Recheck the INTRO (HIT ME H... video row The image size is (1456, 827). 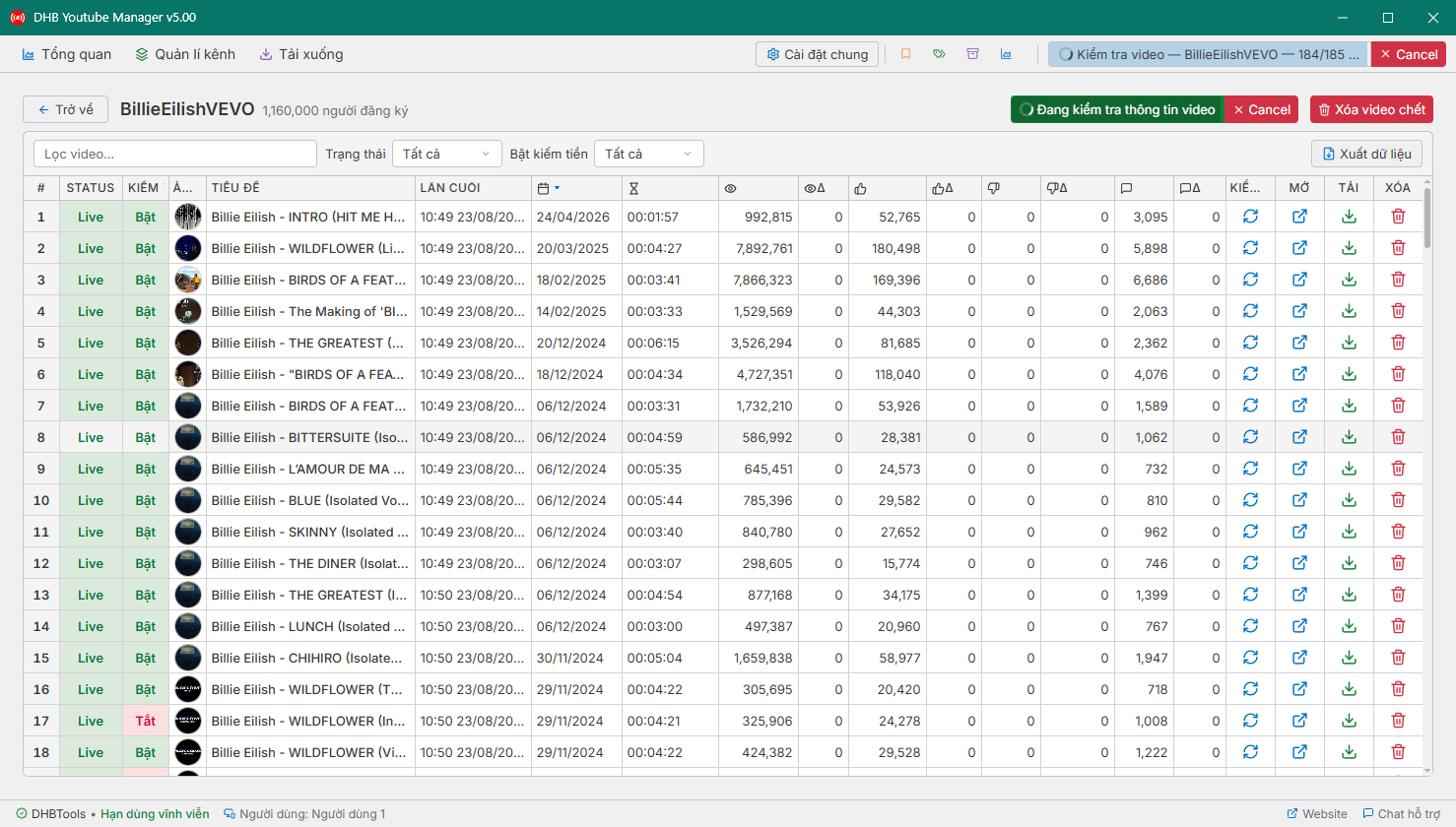(1250, 217)
